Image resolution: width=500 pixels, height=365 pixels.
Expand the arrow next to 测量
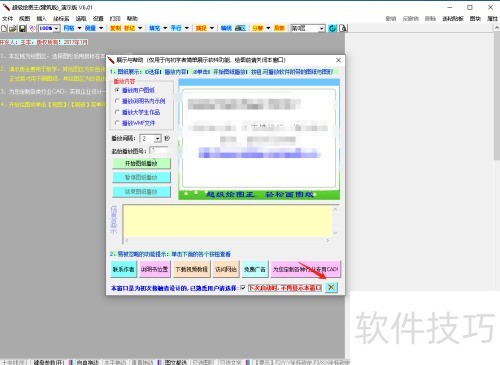(x=101, y=28)
